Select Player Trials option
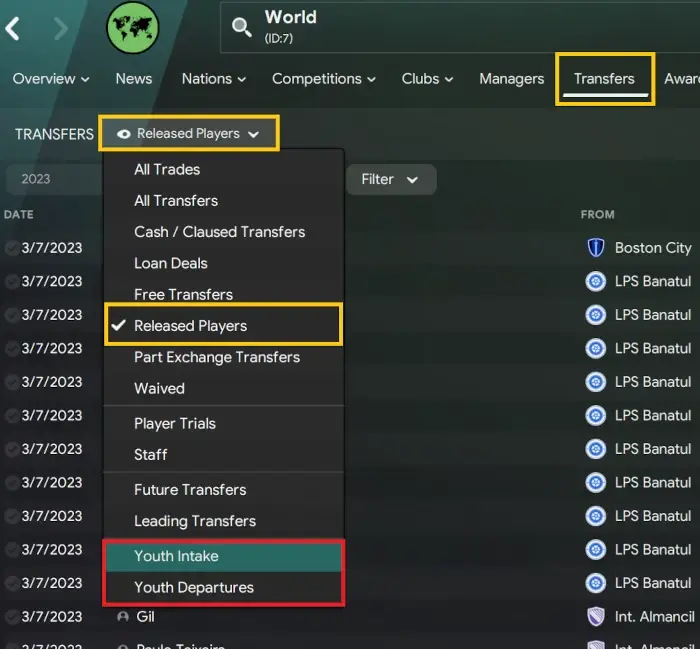700x649 pixels. click(224, 424)
